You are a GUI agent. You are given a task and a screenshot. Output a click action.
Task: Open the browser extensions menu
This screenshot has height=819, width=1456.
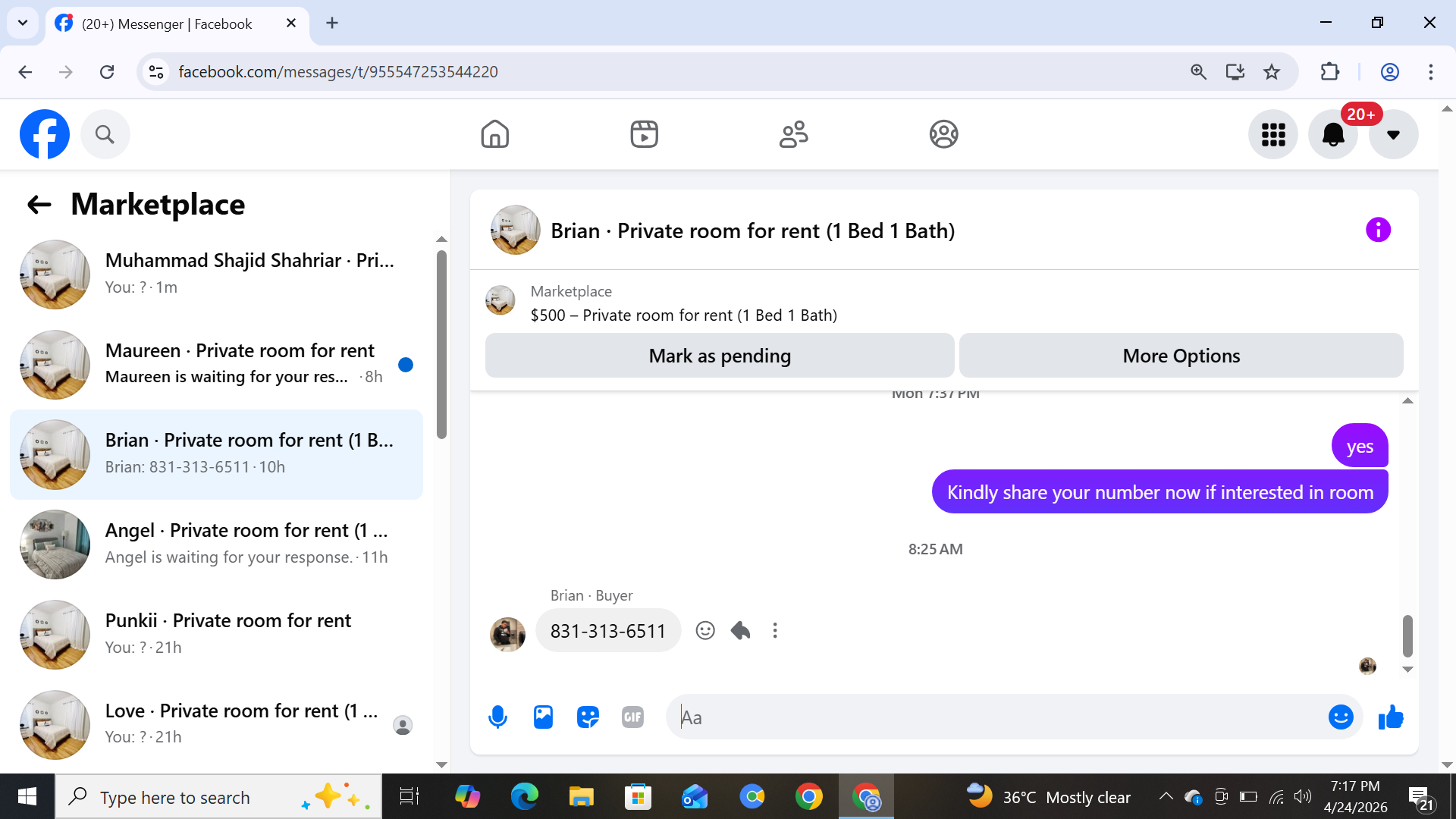tap(1330, 72)
